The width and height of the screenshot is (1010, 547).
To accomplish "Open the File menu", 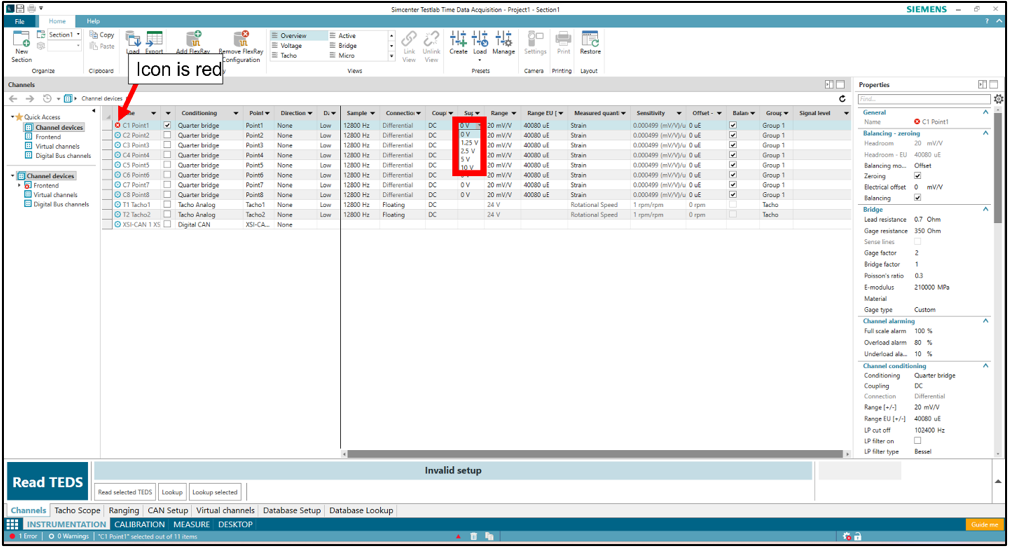I will coord(20,21).
